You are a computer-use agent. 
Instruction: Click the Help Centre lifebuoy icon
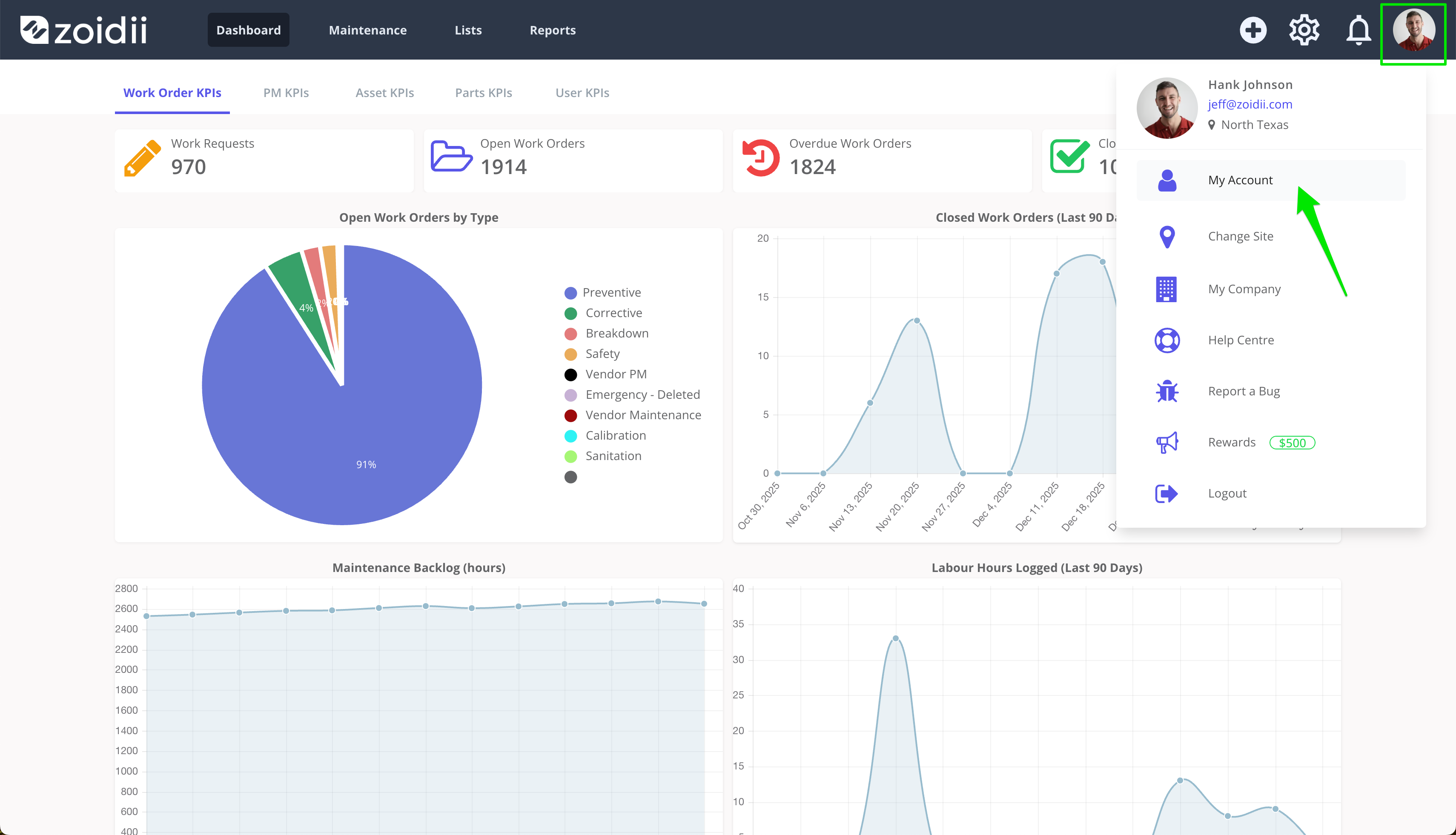point(1167,340)
